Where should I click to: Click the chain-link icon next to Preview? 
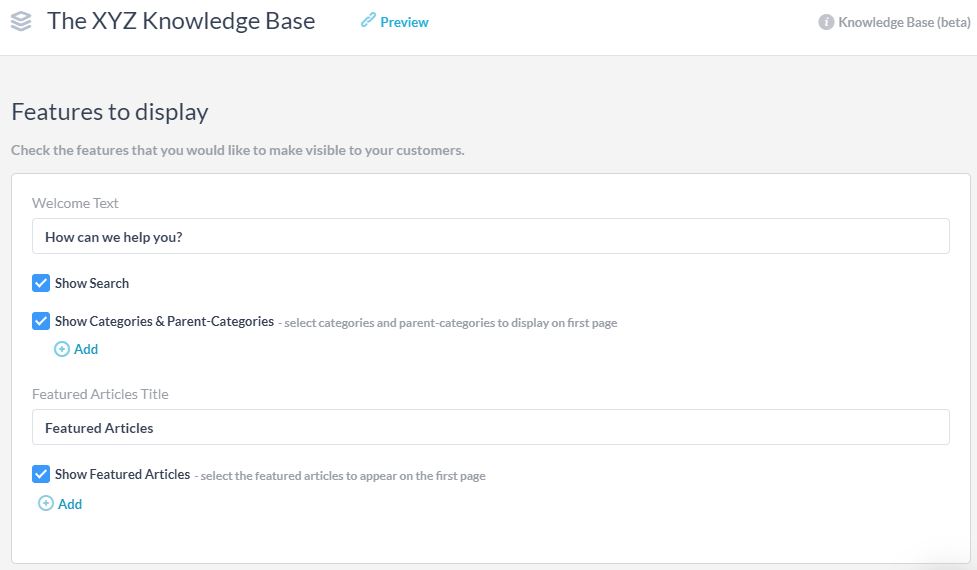[368, 21]
